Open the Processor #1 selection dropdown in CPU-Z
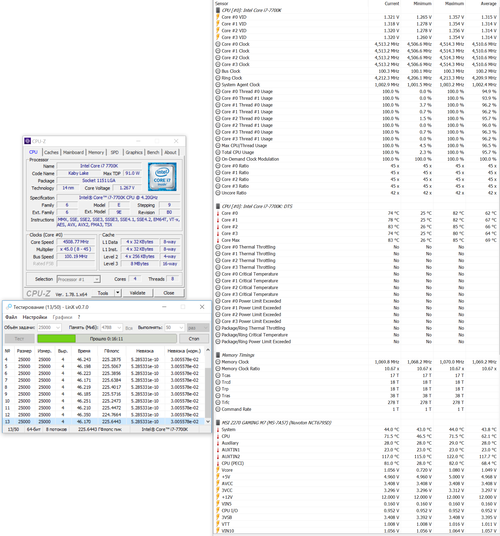 pos(97,279)
